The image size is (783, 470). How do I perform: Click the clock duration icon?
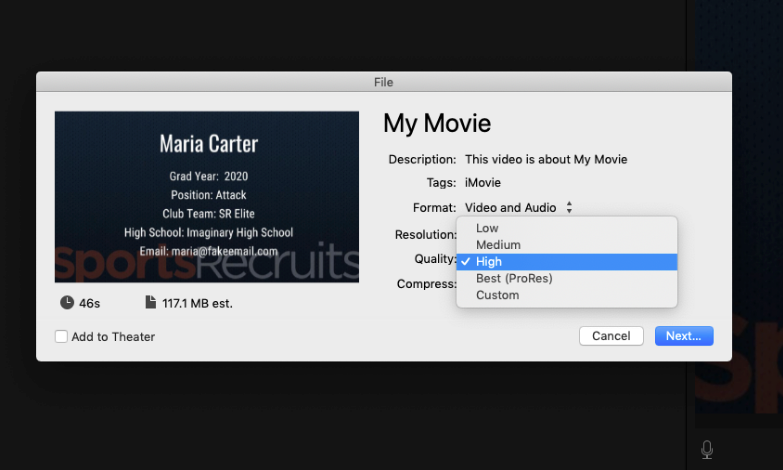pyautogui.click(x=67, y=303)
